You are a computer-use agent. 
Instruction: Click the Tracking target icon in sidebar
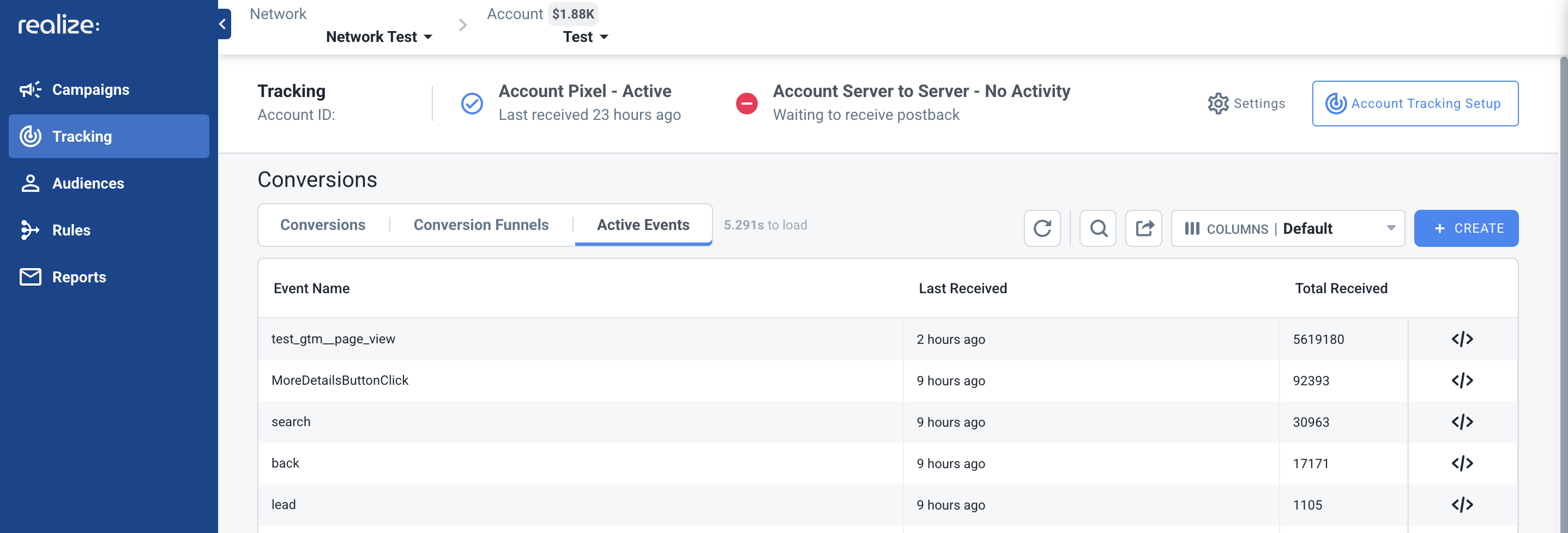pyautogui.click(x=31, y=136)
